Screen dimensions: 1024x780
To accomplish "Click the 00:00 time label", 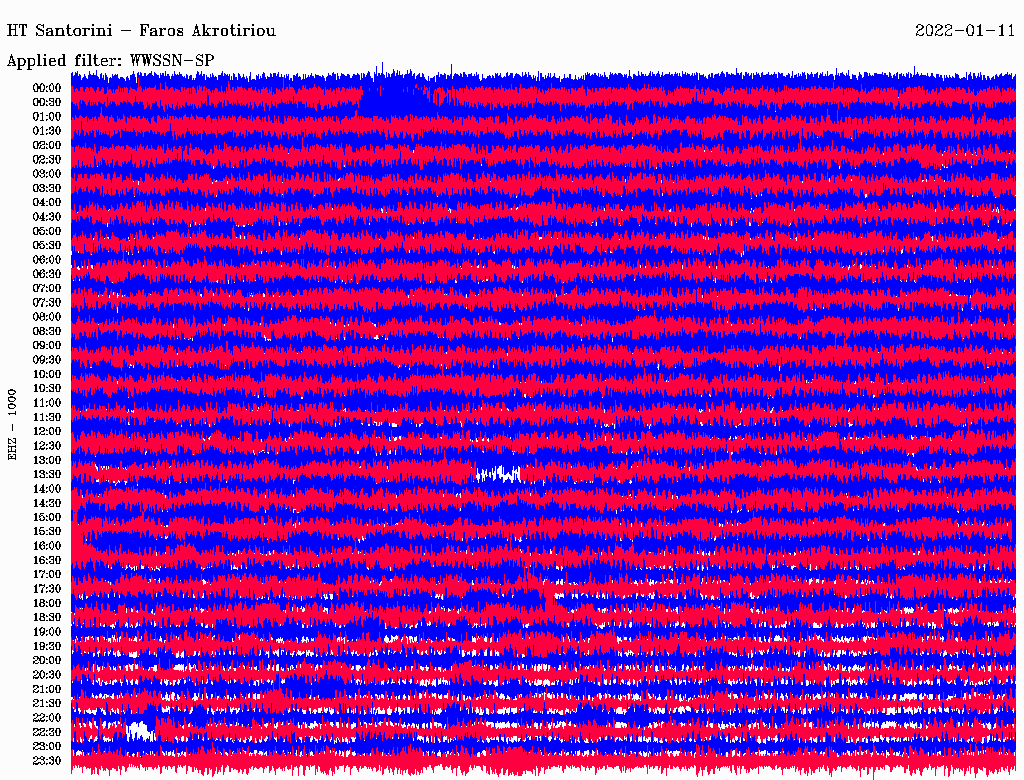I will [x=47, y=88].
